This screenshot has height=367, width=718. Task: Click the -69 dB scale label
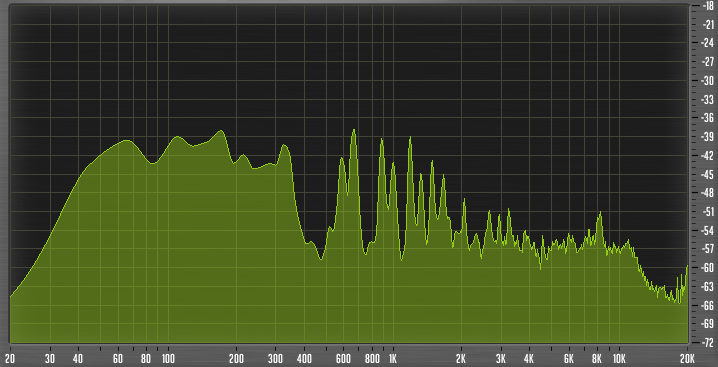[706, 324]
